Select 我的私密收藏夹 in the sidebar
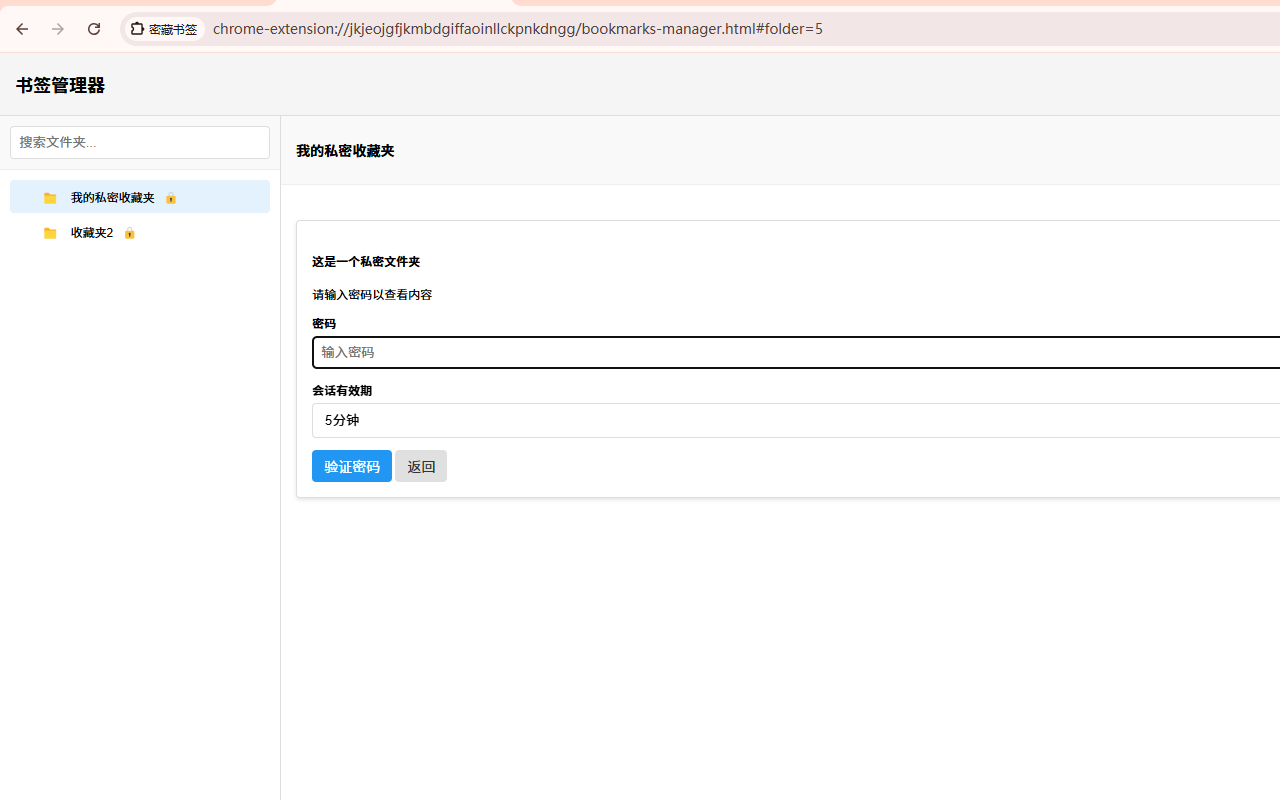The width and height of the screenshot is (1280, 800). (x=112, y=197)
